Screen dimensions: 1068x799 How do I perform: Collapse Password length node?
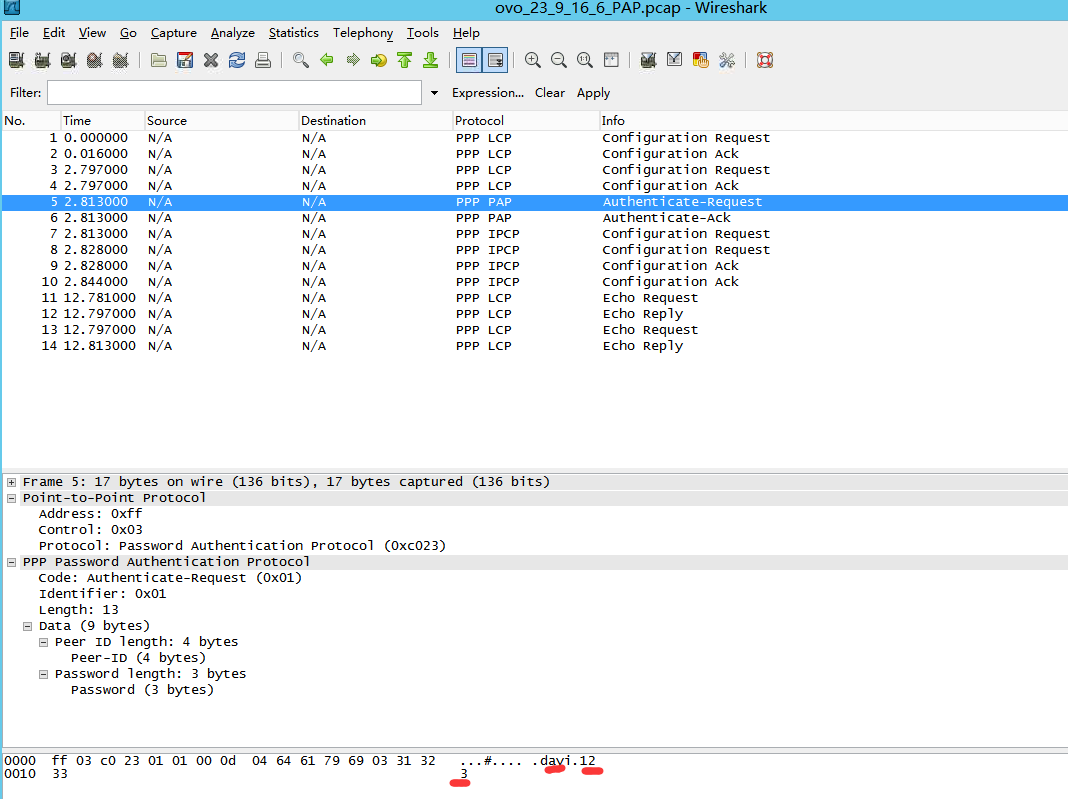click(x=44, y=674)
